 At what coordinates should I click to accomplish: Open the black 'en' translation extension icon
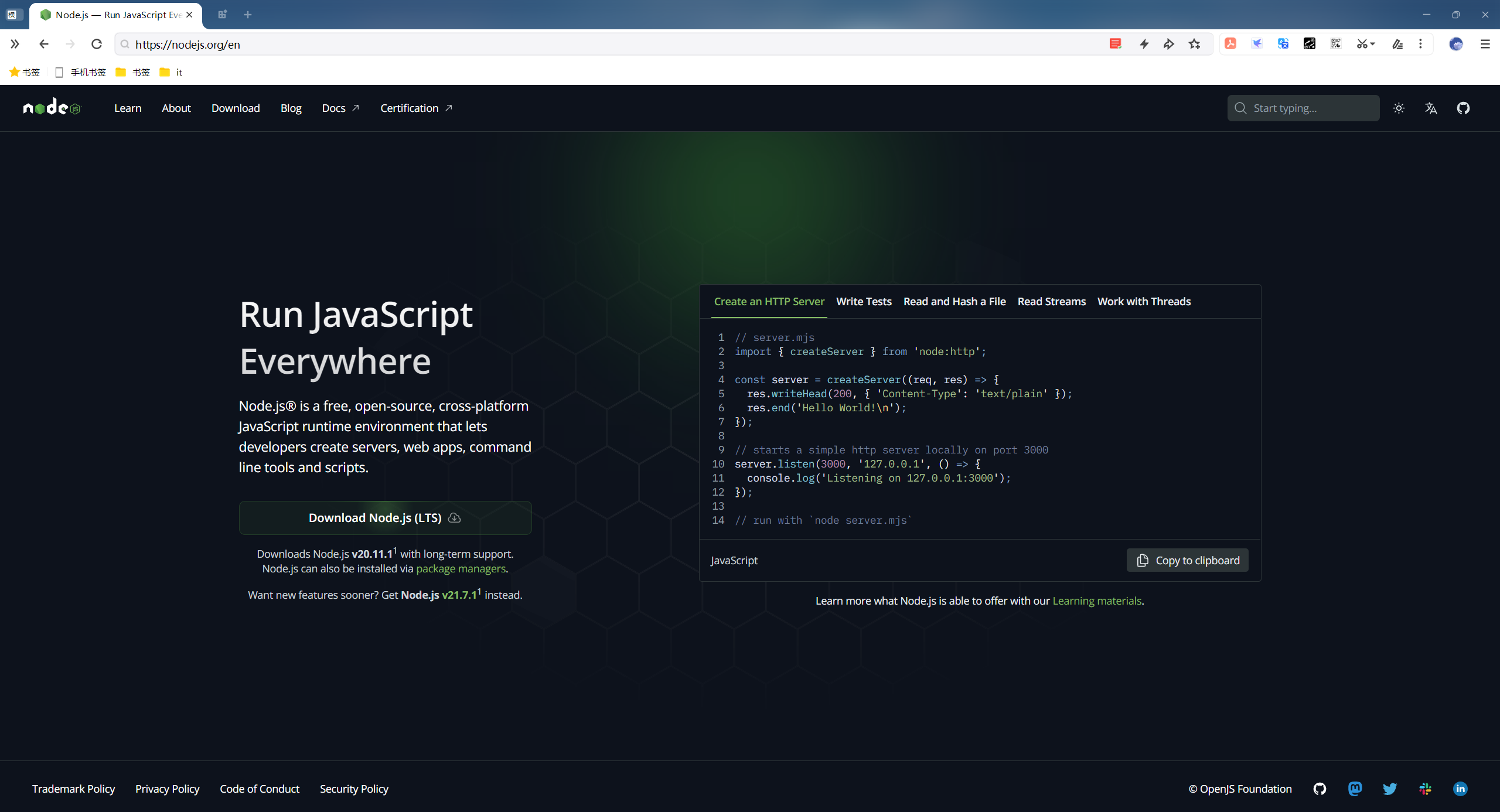tap(1310, 44)
